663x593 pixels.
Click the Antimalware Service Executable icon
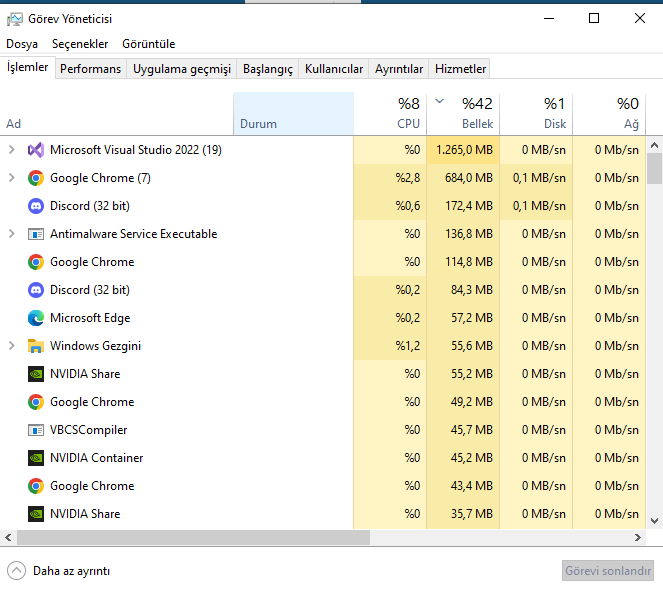click(36, 234)
